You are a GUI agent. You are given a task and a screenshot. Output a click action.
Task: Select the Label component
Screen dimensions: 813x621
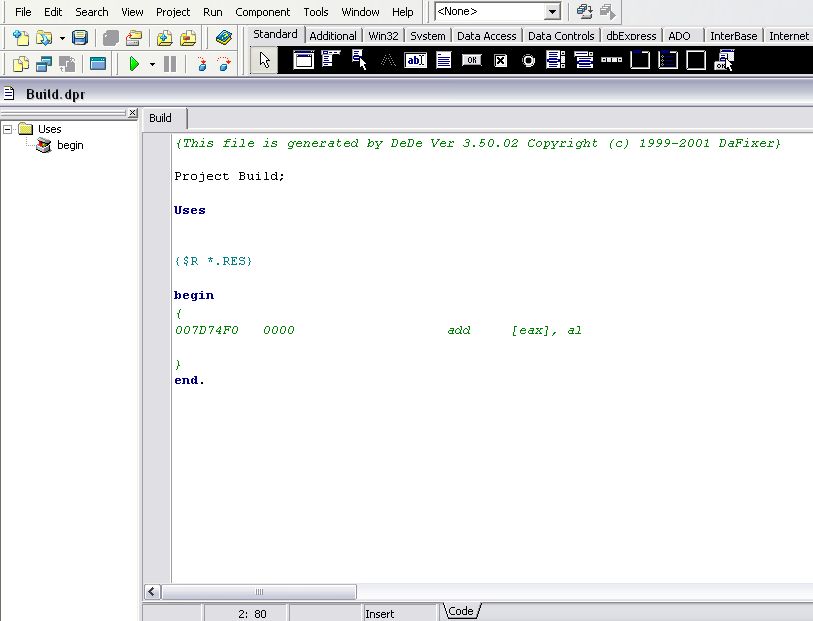tap(387, 60)
